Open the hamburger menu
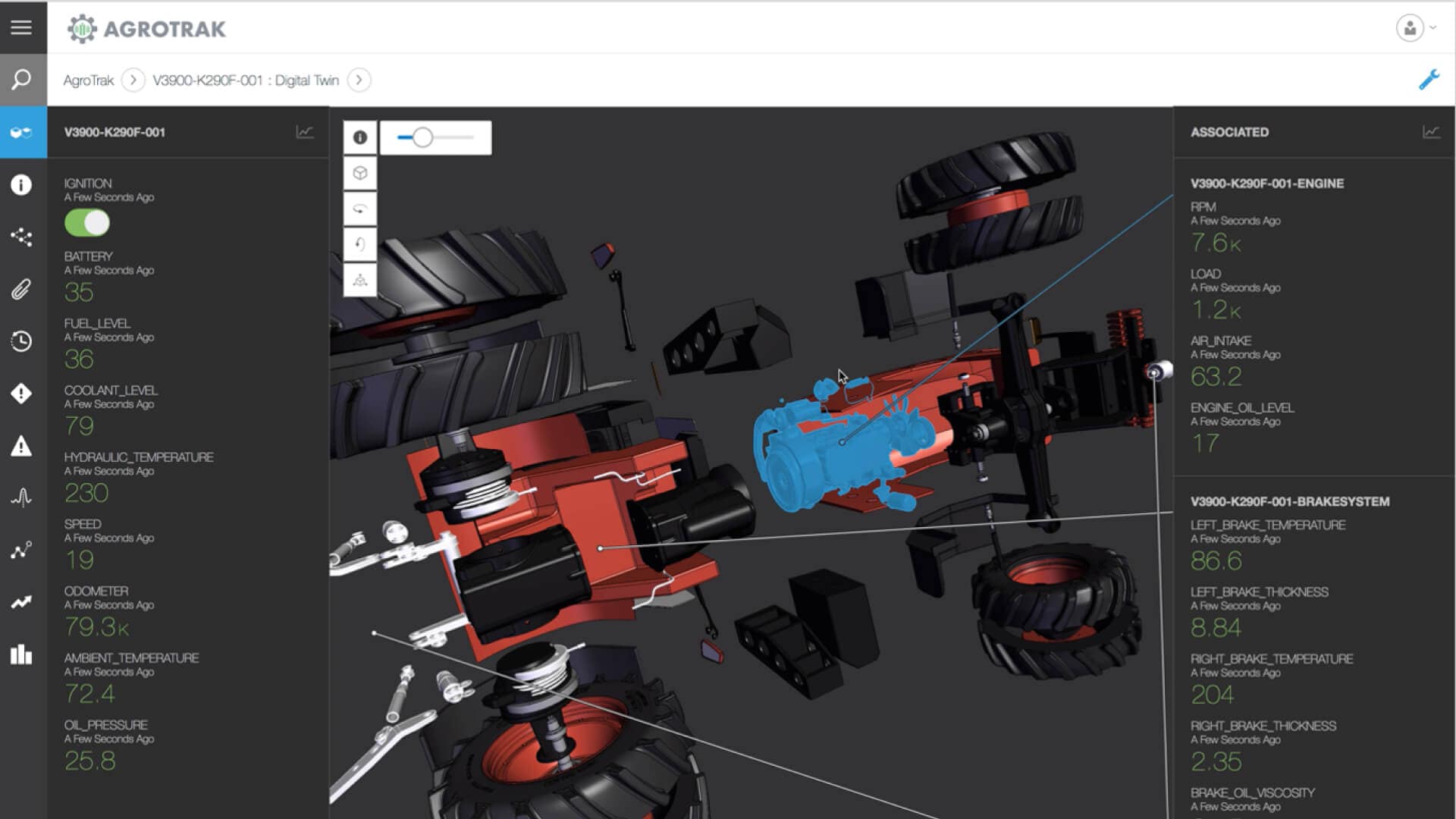 point(21,27)
